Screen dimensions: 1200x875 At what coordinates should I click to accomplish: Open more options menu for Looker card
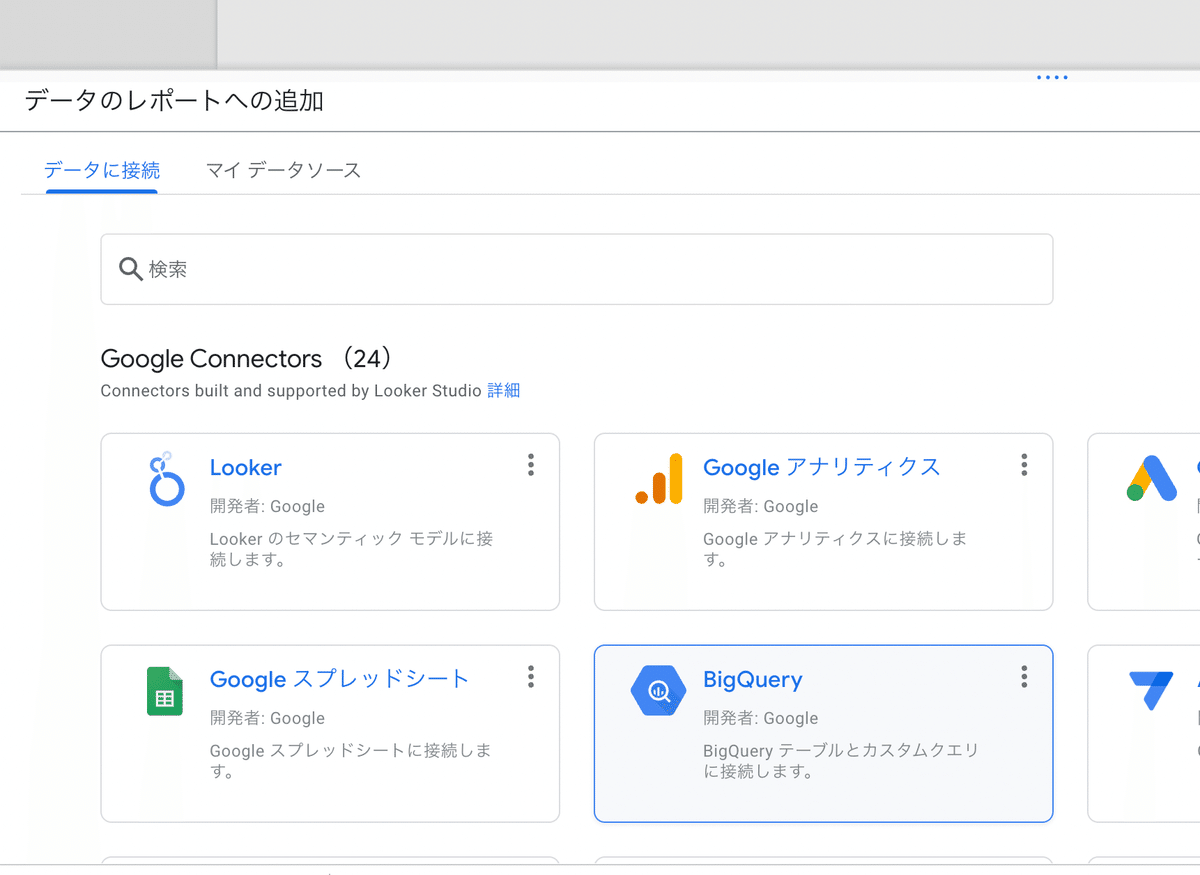coord(530,465)
